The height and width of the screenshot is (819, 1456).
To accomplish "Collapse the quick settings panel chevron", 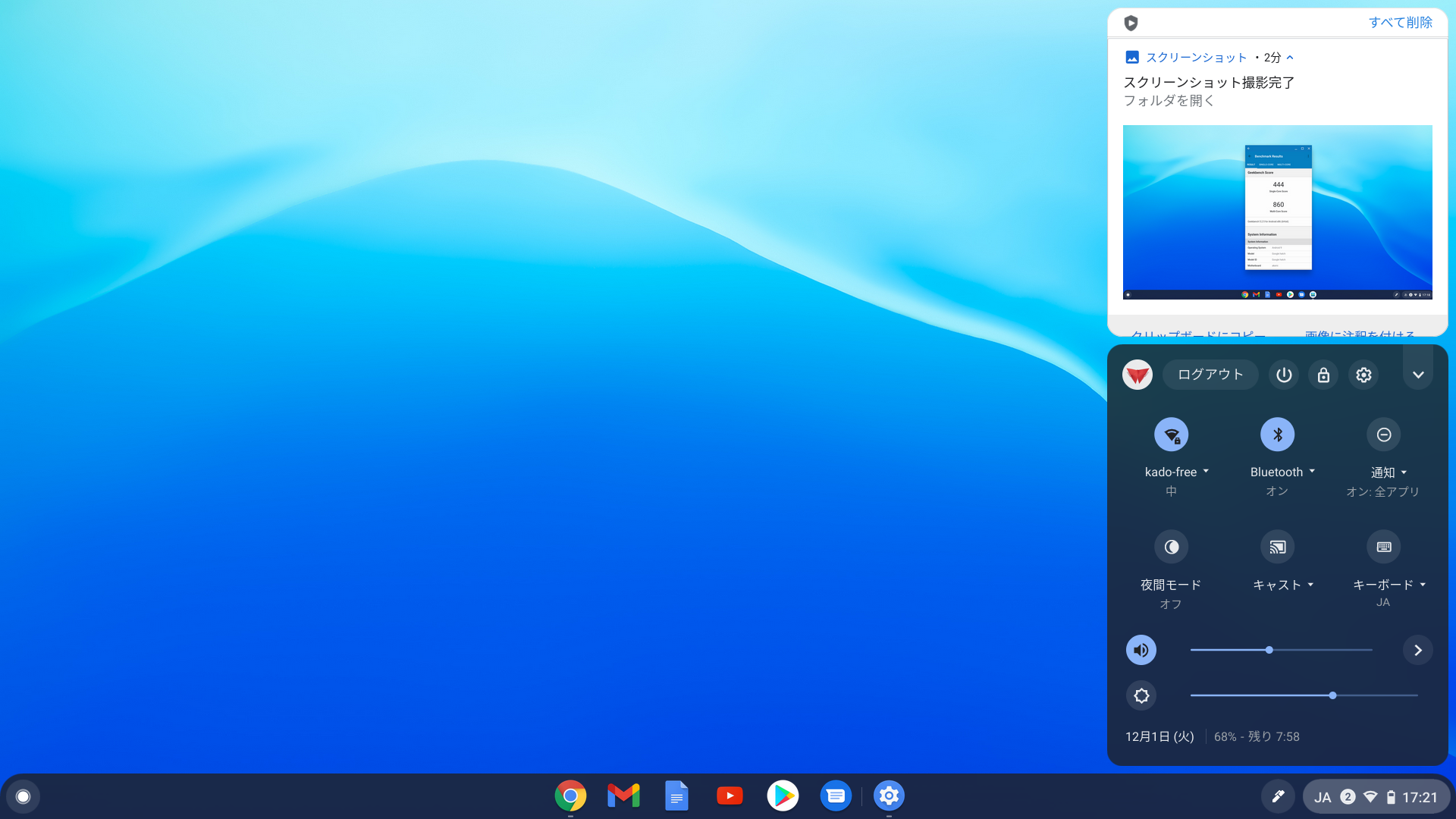I will coord(1417,375).
